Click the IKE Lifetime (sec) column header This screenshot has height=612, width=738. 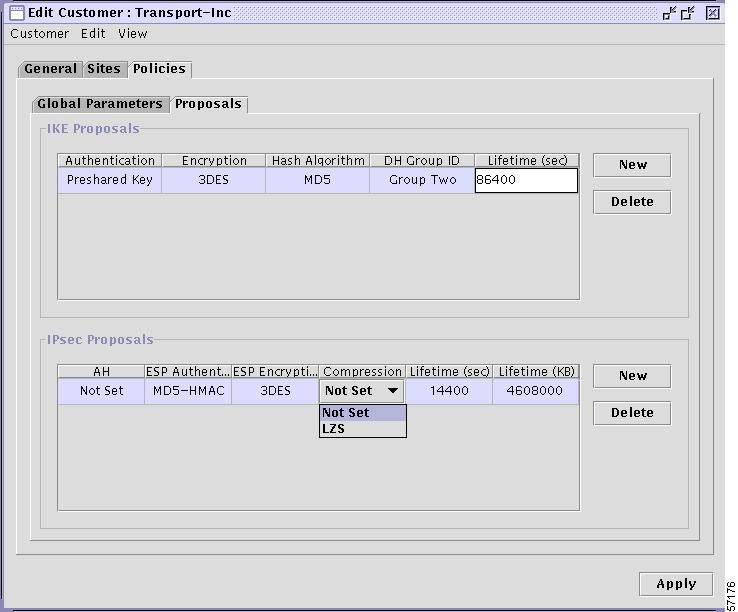point(527,161)
